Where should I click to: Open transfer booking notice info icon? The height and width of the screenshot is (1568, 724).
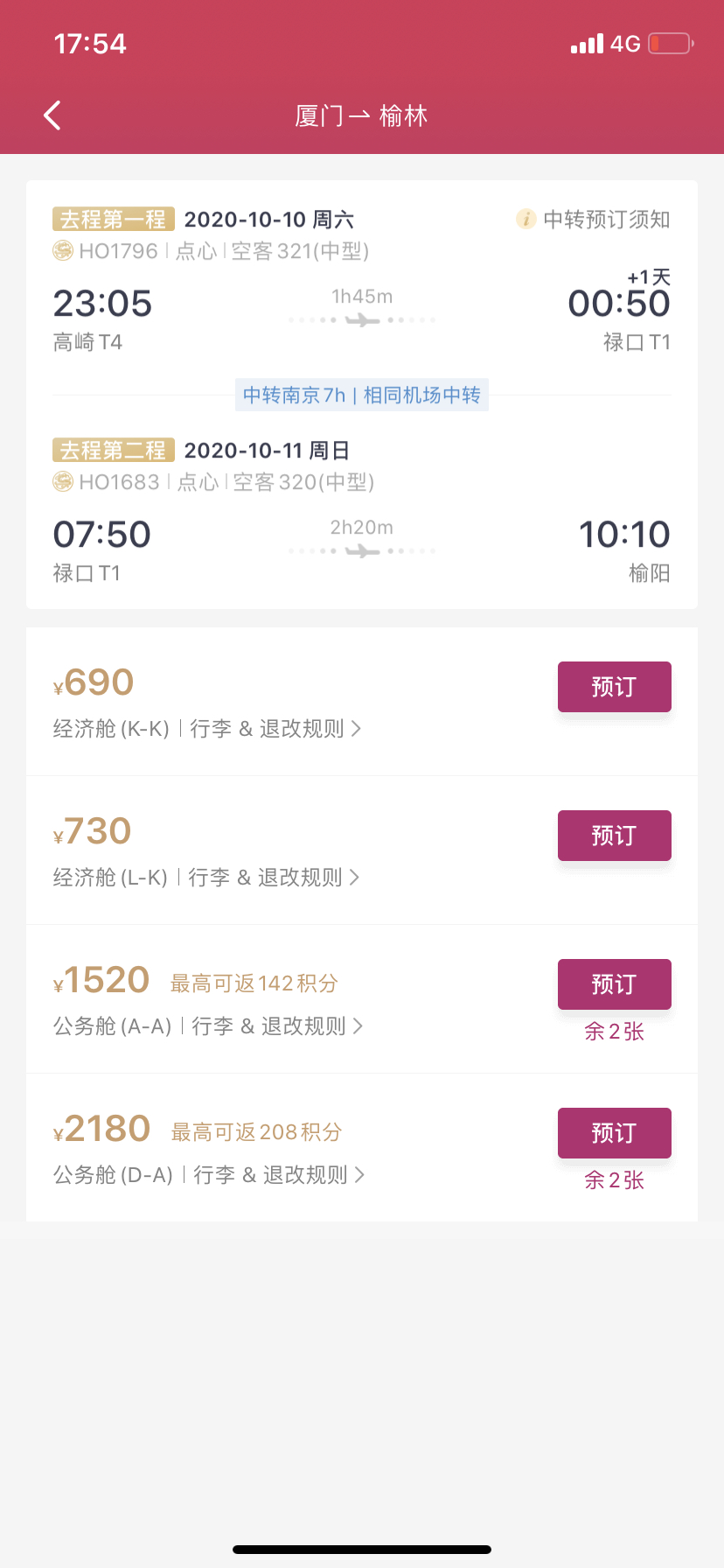526,219
